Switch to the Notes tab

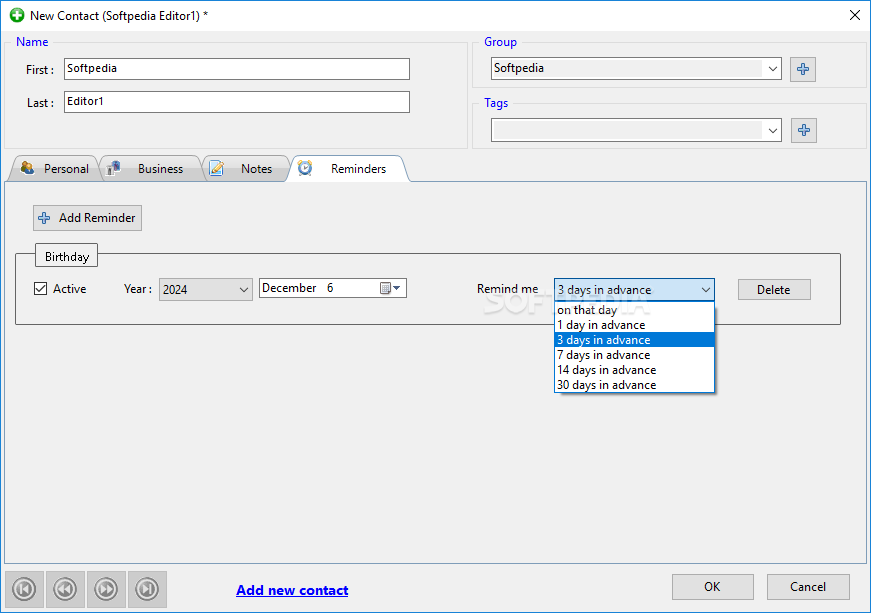pyautogui.click(x=247, y=169)
